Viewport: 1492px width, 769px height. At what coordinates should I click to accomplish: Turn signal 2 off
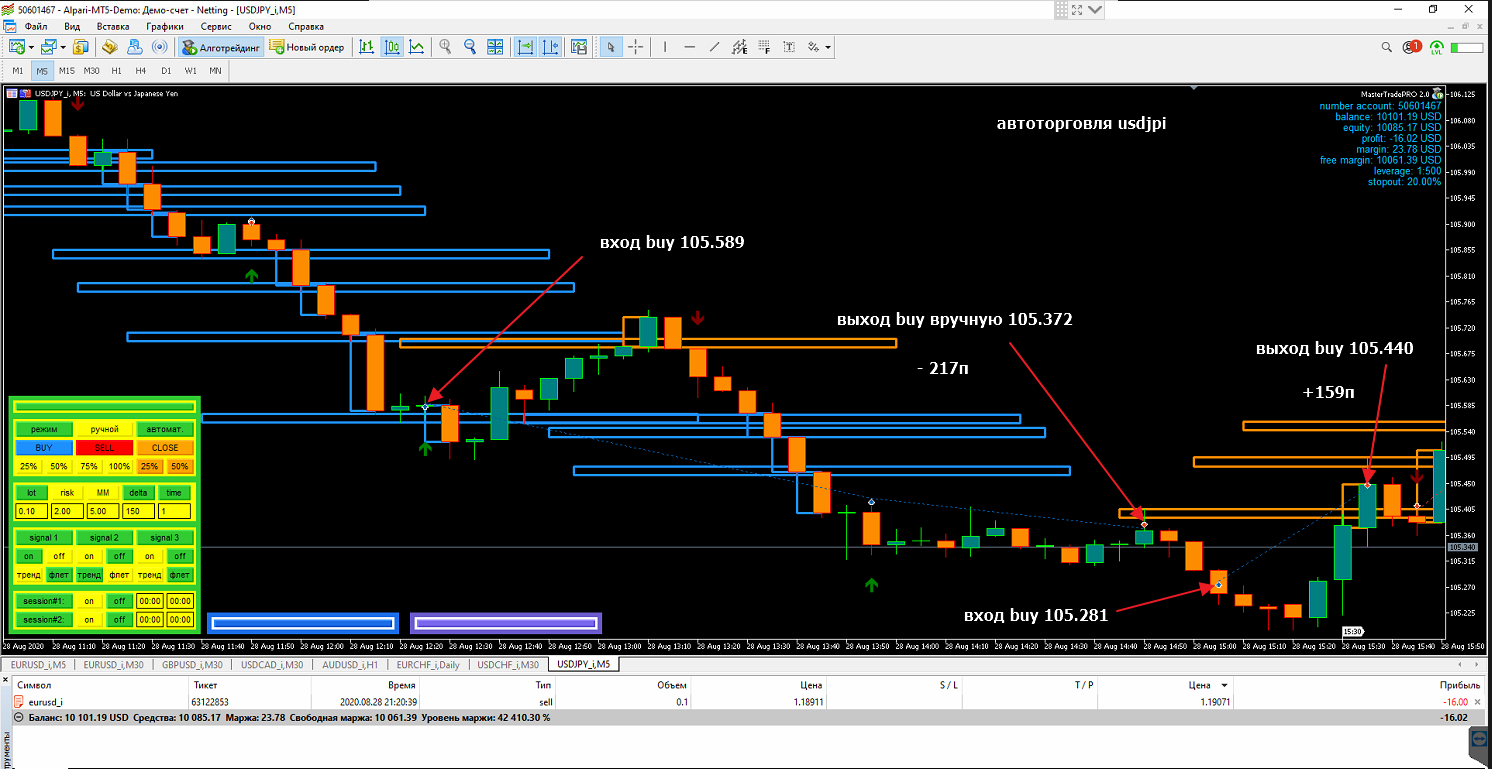click(x=120, y=556)
